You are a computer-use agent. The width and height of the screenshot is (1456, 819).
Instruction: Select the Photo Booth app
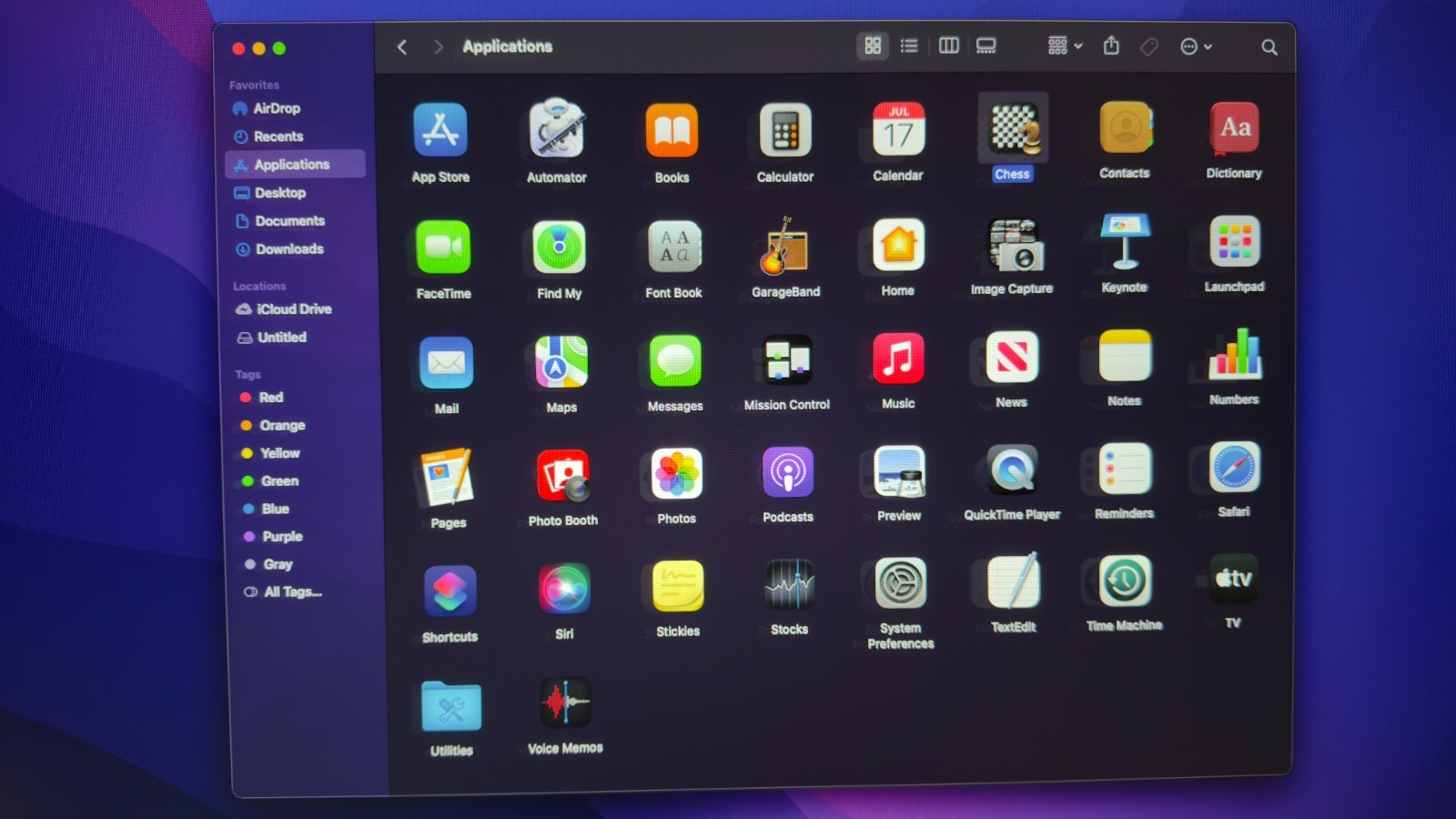(x=563, y=475)
